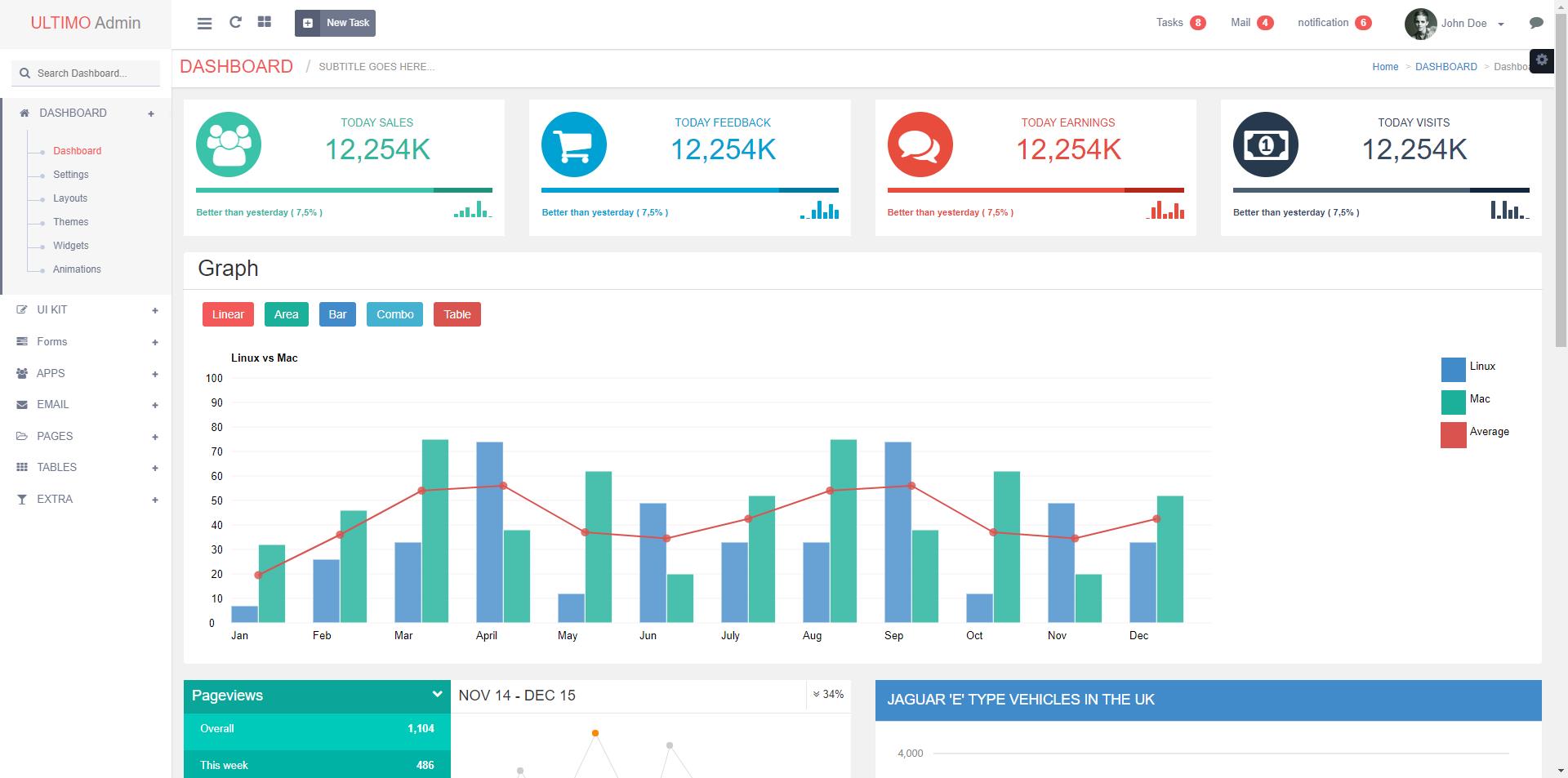Image resolution: width=1568 pixels, height=778 pixels.
Task: Expand the EXTRA sidebar section
Action: coord(155,500)
